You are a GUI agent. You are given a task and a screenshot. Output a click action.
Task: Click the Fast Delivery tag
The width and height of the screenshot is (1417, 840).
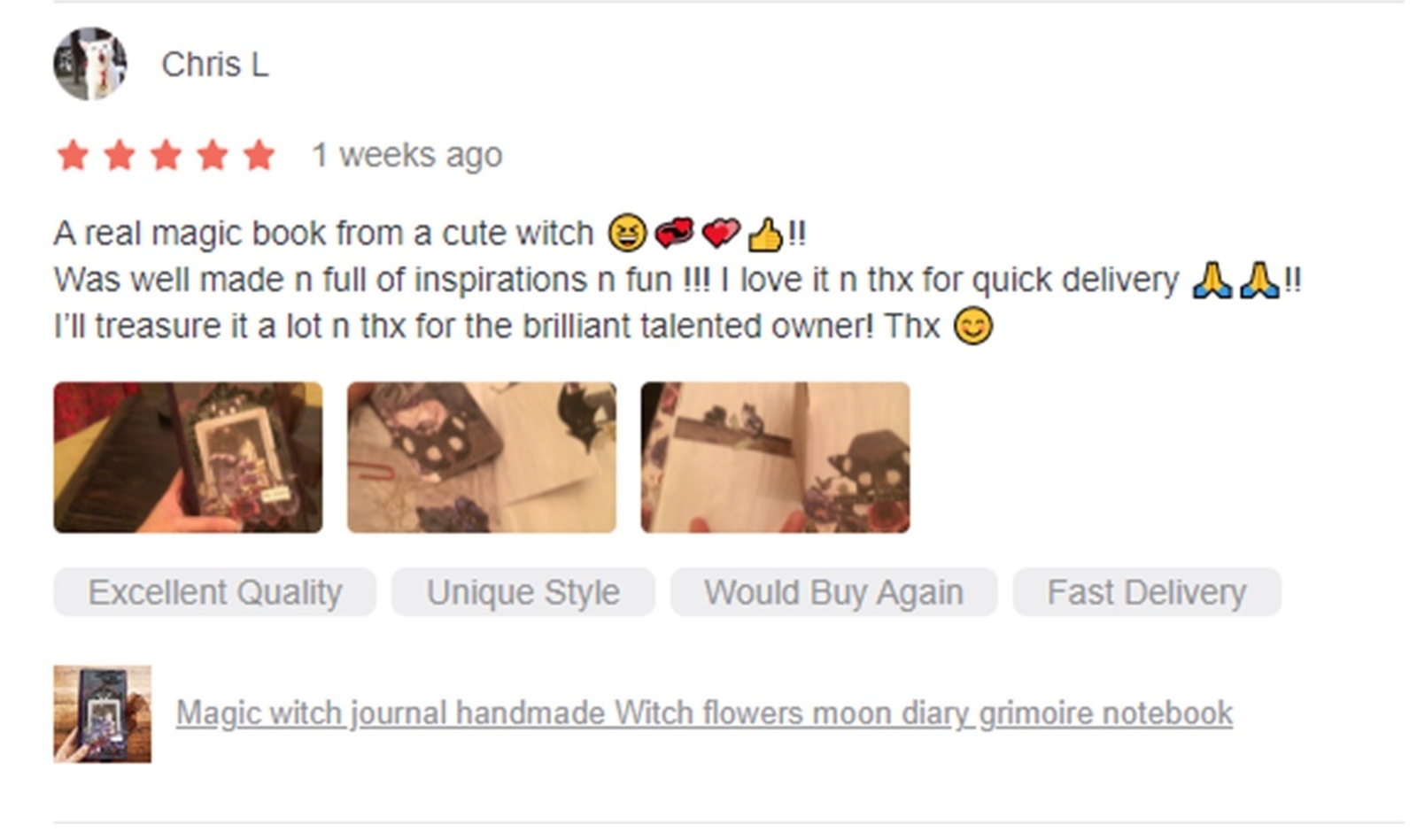pos(1147,592)
